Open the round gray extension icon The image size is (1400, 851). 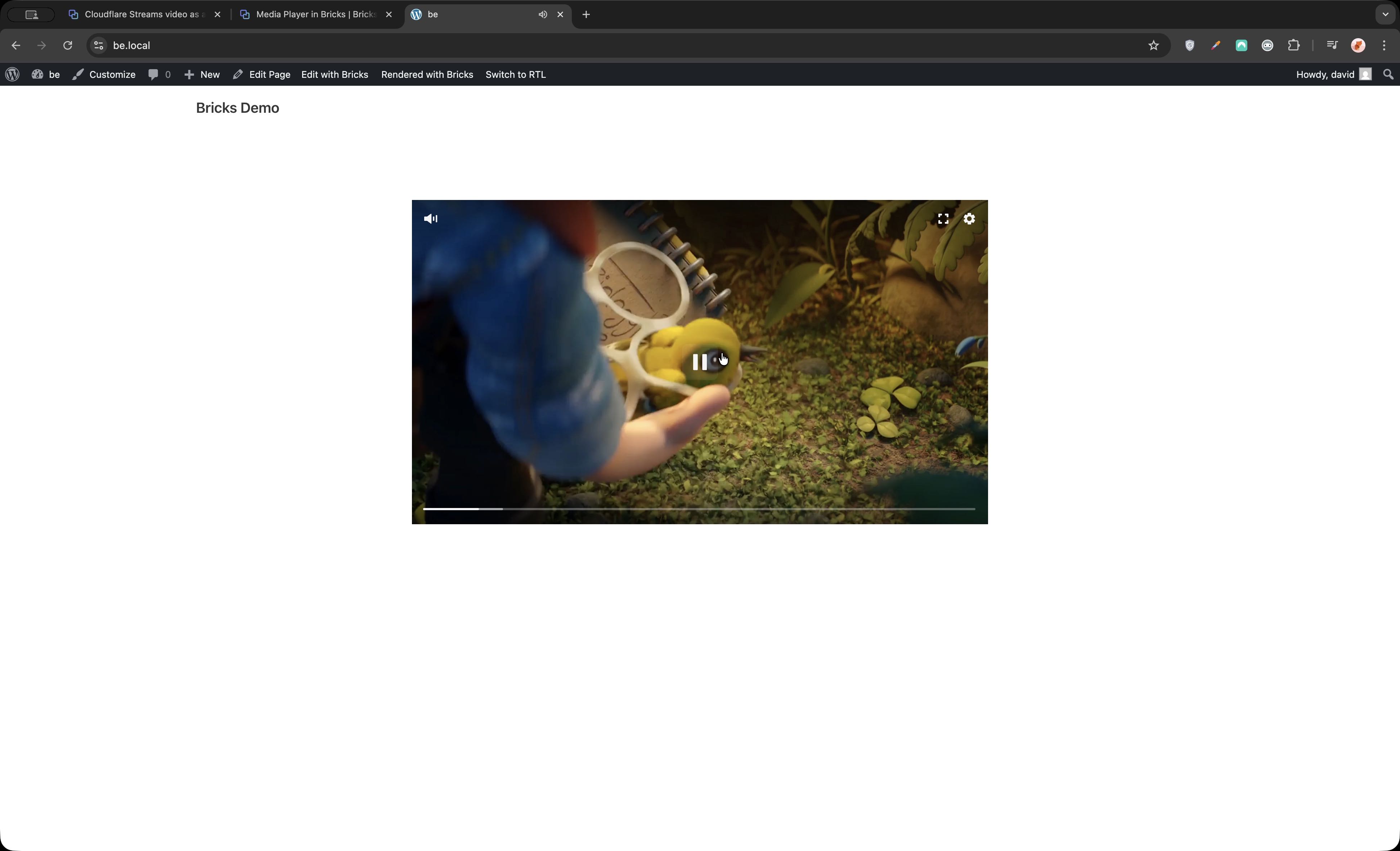(1267, 45)
